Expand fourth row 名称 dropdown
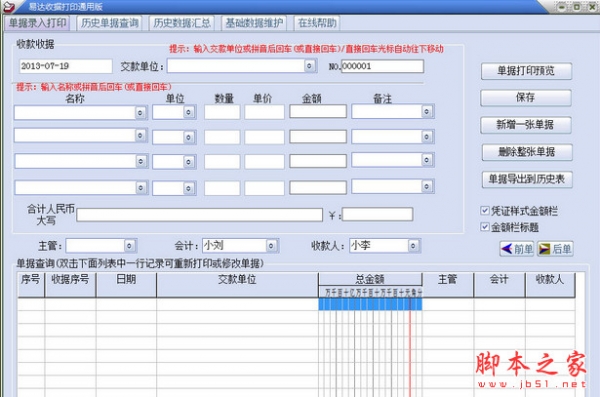 (x=140, y=188)
